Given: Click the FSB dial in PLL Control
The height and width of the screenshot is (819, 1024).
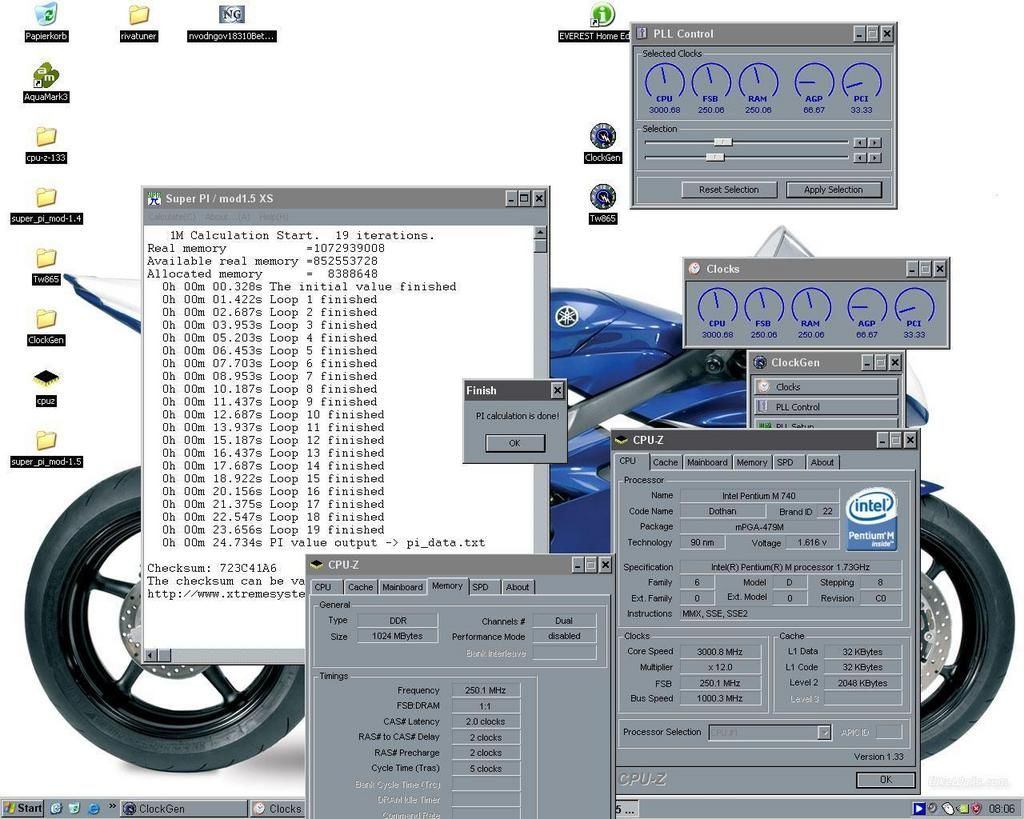Looking at the screenshot, I should pos(711,84).
